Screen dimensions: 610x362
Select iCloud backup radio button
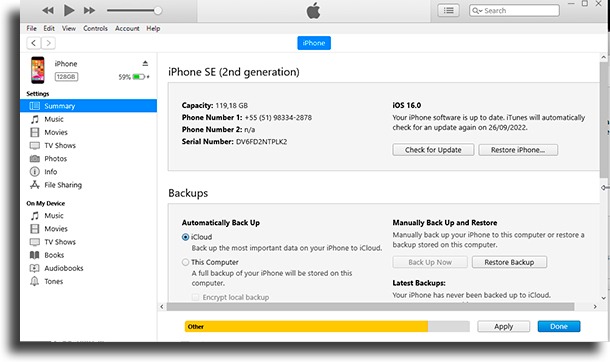coord(186,237)
